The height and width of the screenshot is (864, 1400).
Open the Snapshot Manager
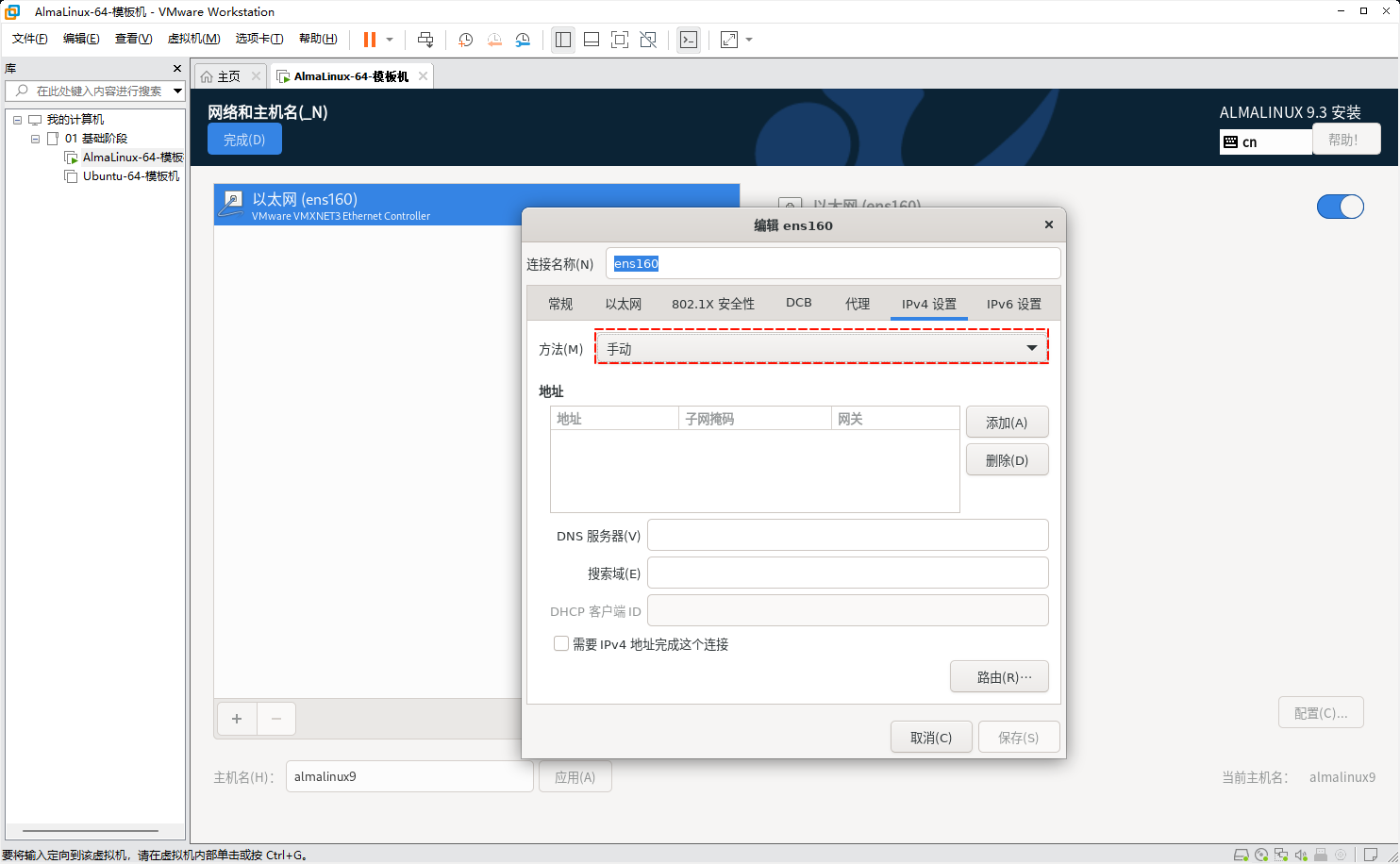click(524, 39)
